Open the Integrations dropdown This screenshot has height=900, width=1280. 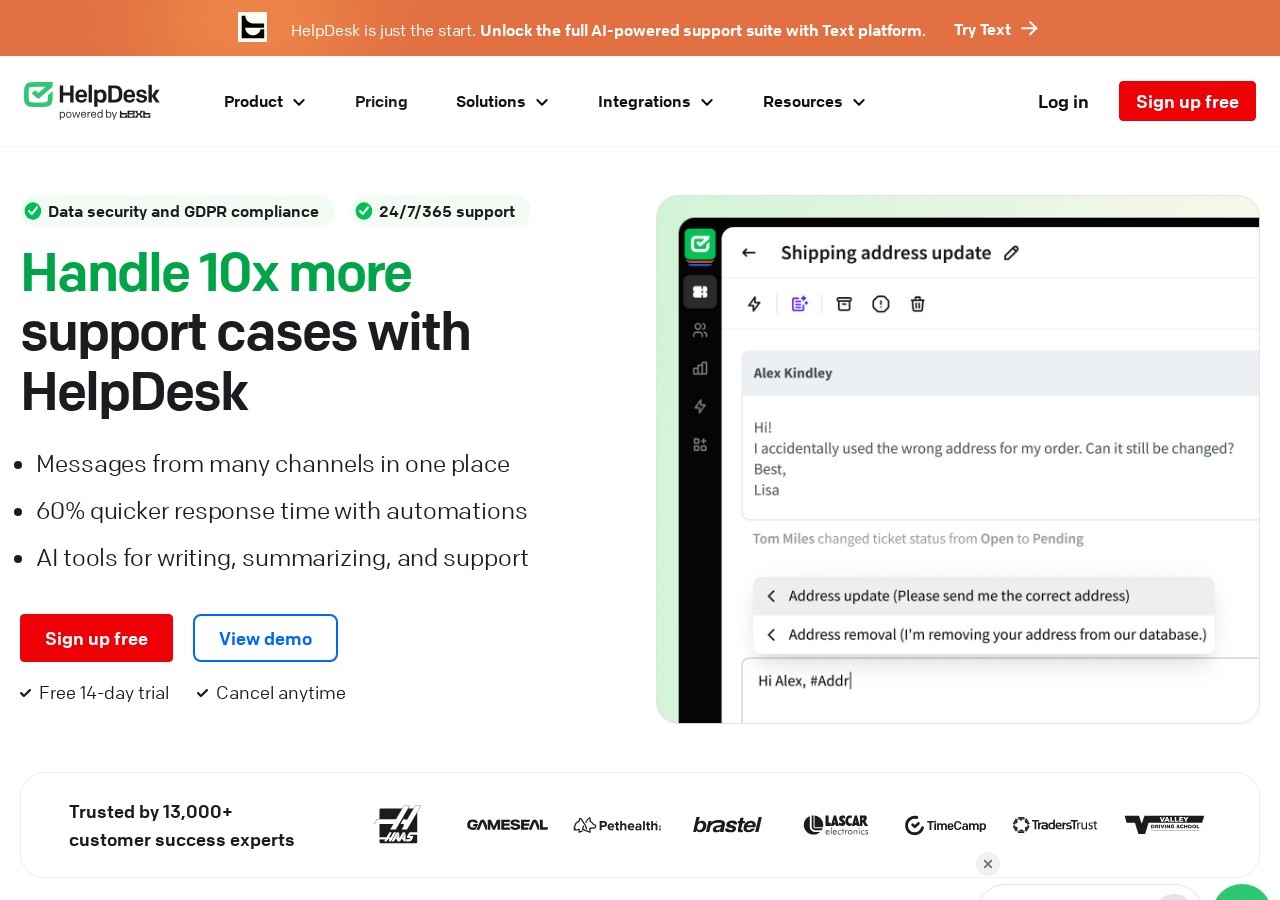[655, 102]
